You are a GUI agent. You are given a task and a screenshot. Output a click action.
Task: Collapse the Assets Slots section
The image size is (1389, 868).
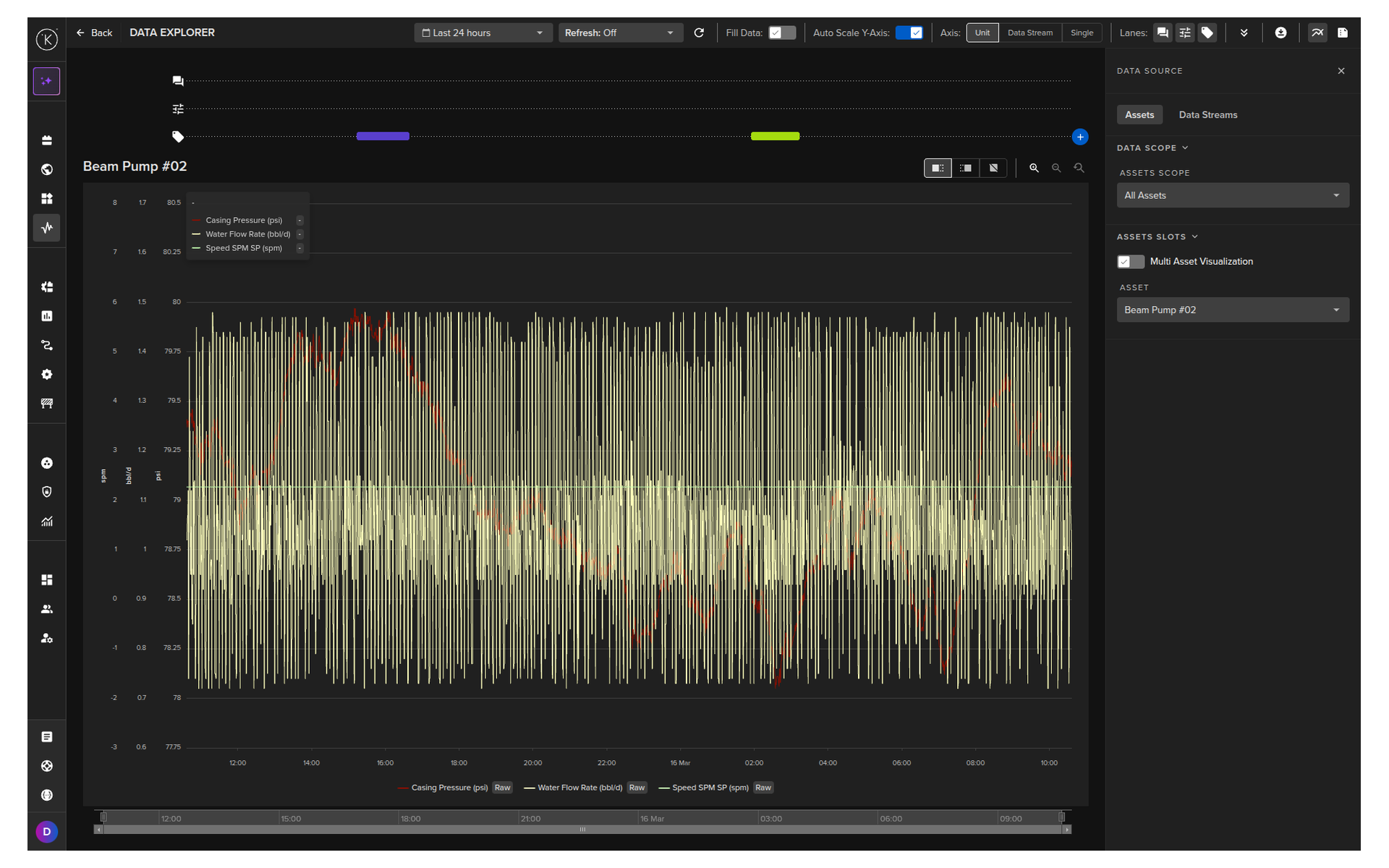pos(1157,237)
